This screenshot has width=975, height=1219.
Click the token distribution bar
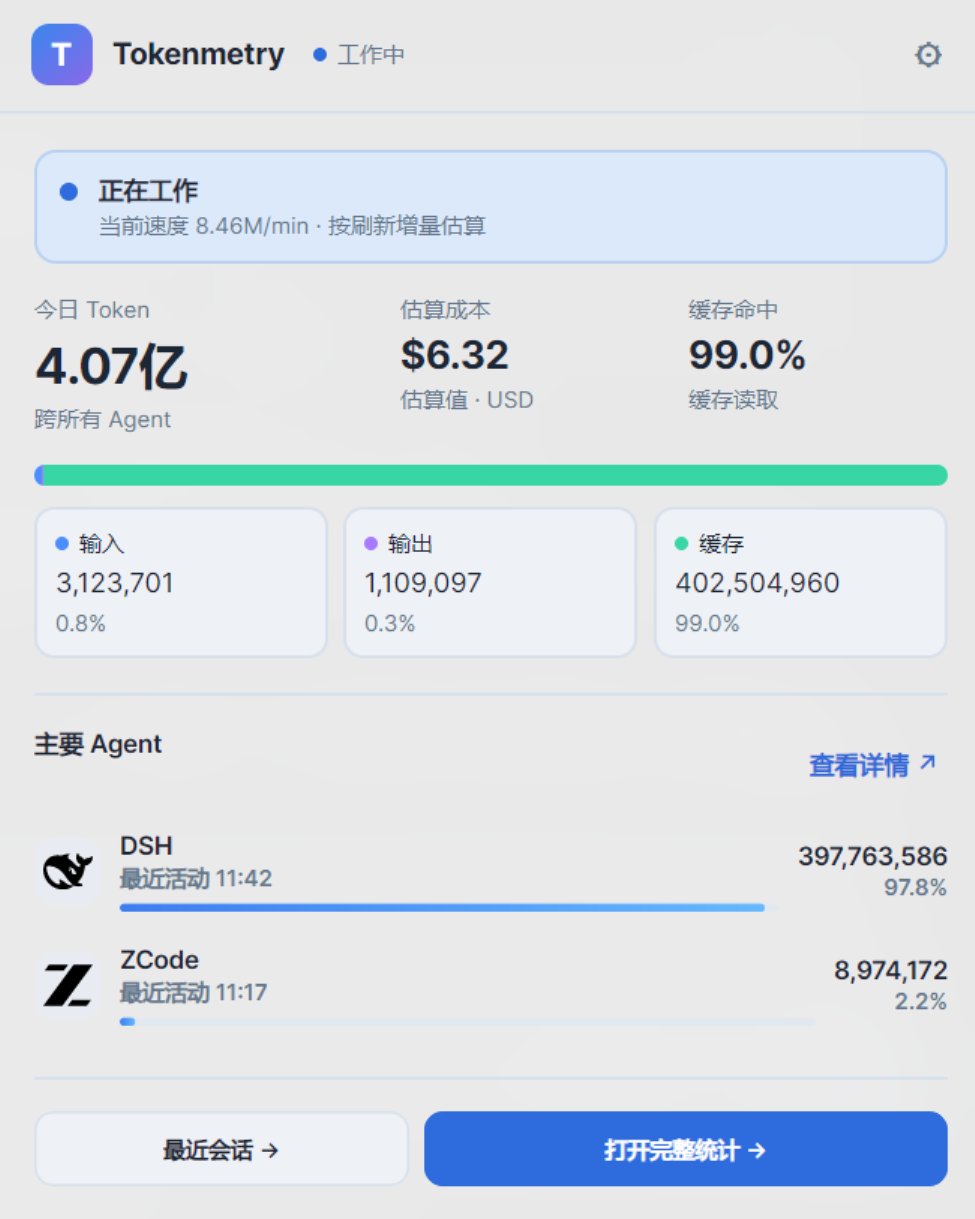coord(490,475)
